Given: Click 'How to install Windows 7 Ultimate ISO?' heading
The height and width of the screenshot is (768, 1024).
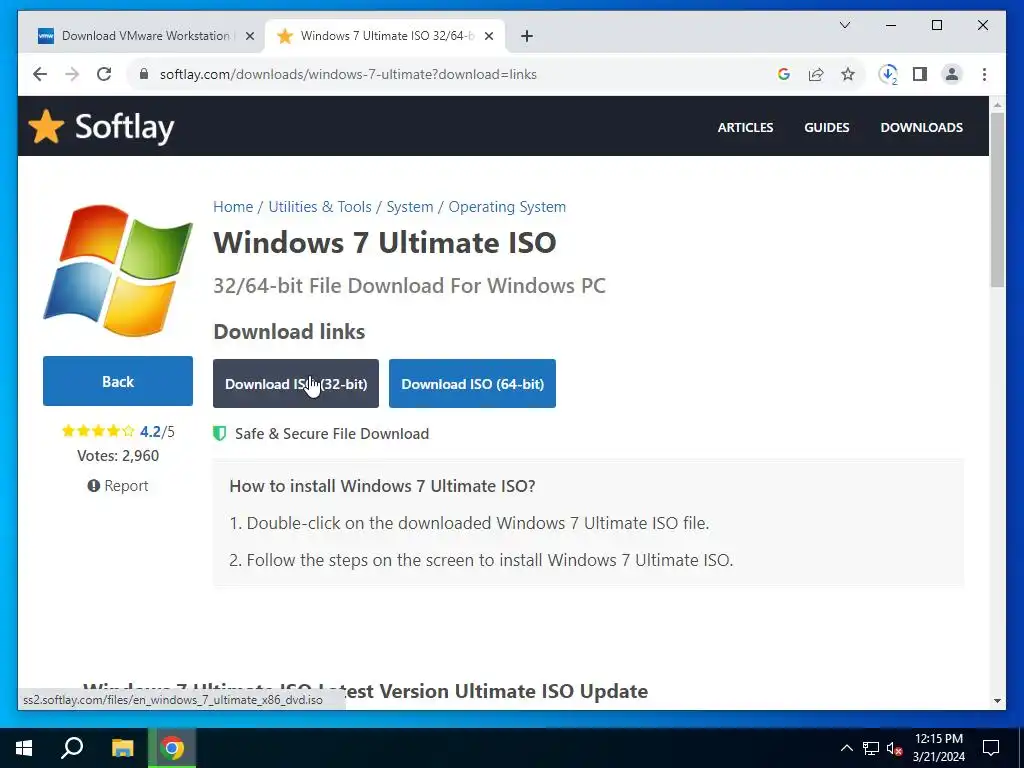Looking at the screenshot, I should tap(382, 487).
